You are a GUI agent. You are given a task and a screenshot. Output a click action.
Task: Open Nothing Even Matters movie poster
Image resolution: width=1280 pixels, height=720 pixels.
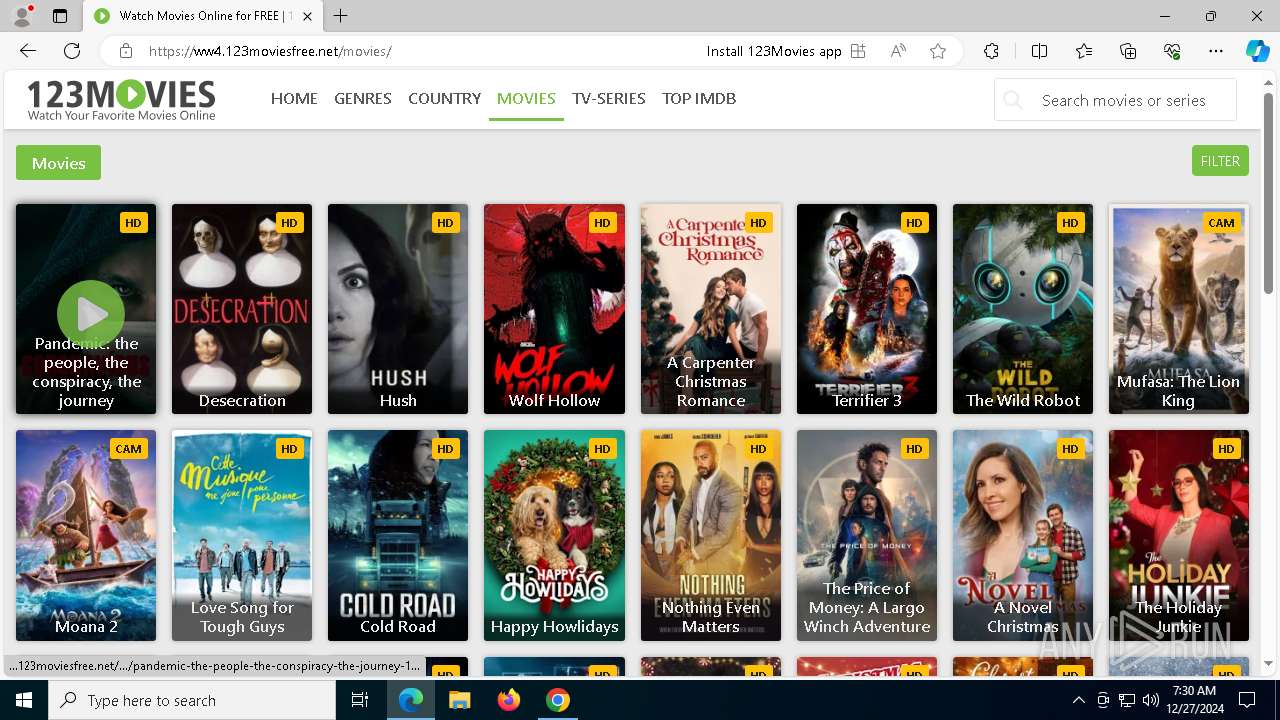point(711,535)
